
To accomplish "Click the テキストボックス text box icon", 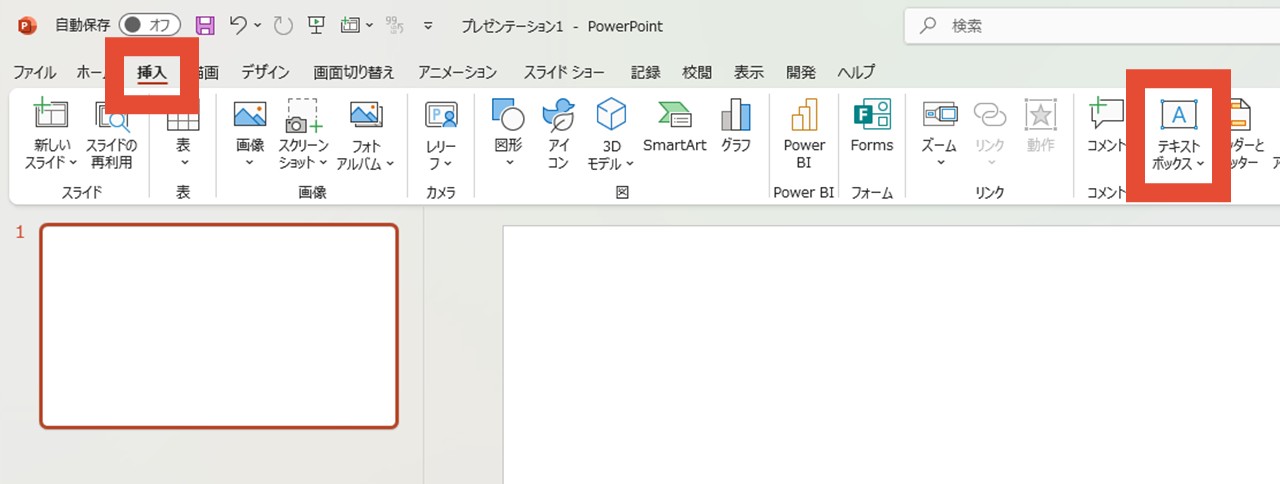I will 1178,116.
